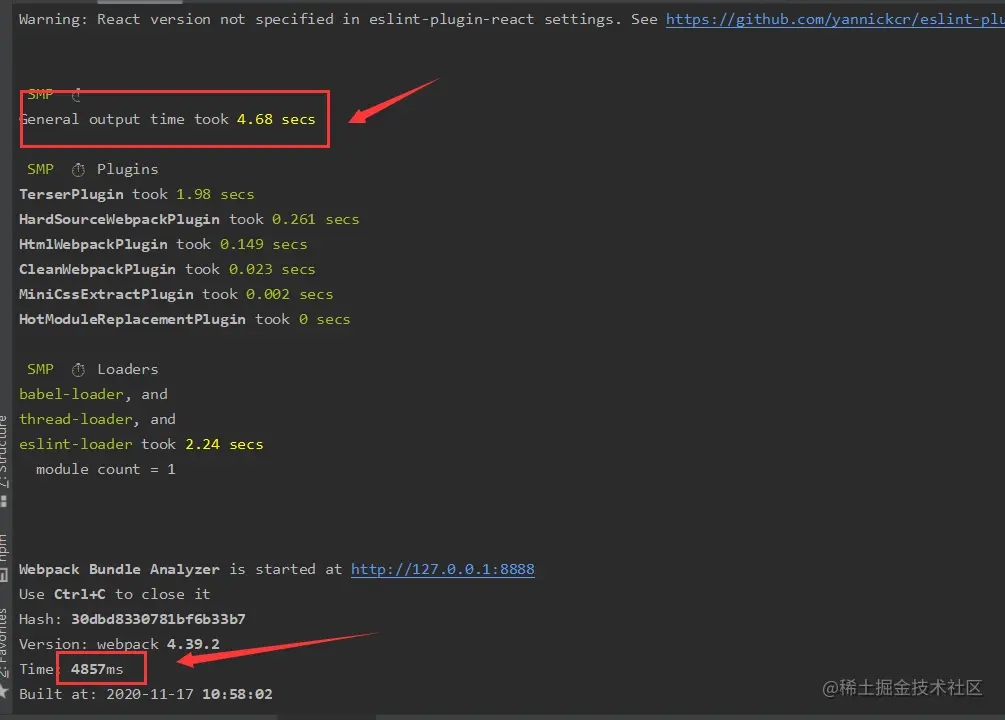Screen dimensions: 1005x720
Task: Click the 'Built at: 2020-11-17 10:58:02' line
Action: point(145,694)
